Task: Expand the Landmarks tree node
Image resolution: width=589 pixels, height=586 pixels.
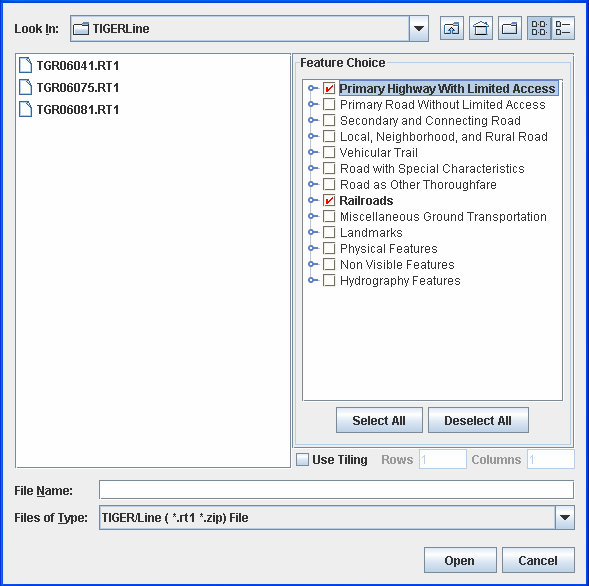Action: tap(312, 233)
